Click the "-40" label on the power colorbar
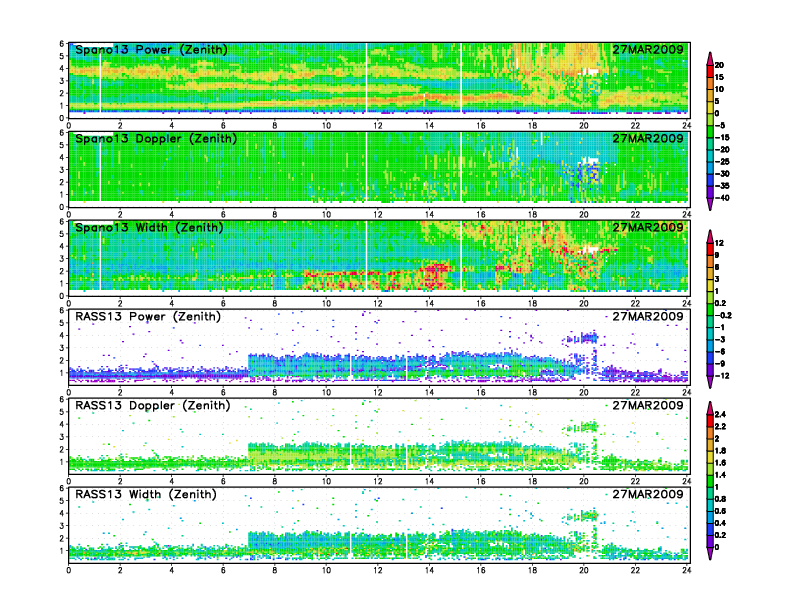This screenshot has height=612, width=792. [722, 198]
